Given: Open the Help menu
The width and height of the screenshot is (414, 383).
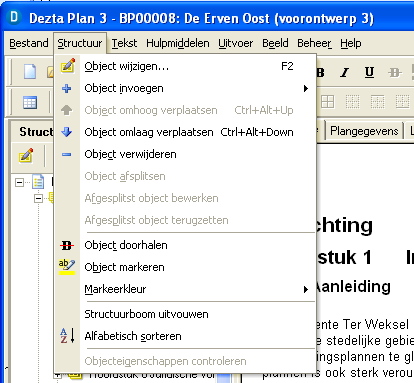Looking at the screenshot, I should point(351,43).
